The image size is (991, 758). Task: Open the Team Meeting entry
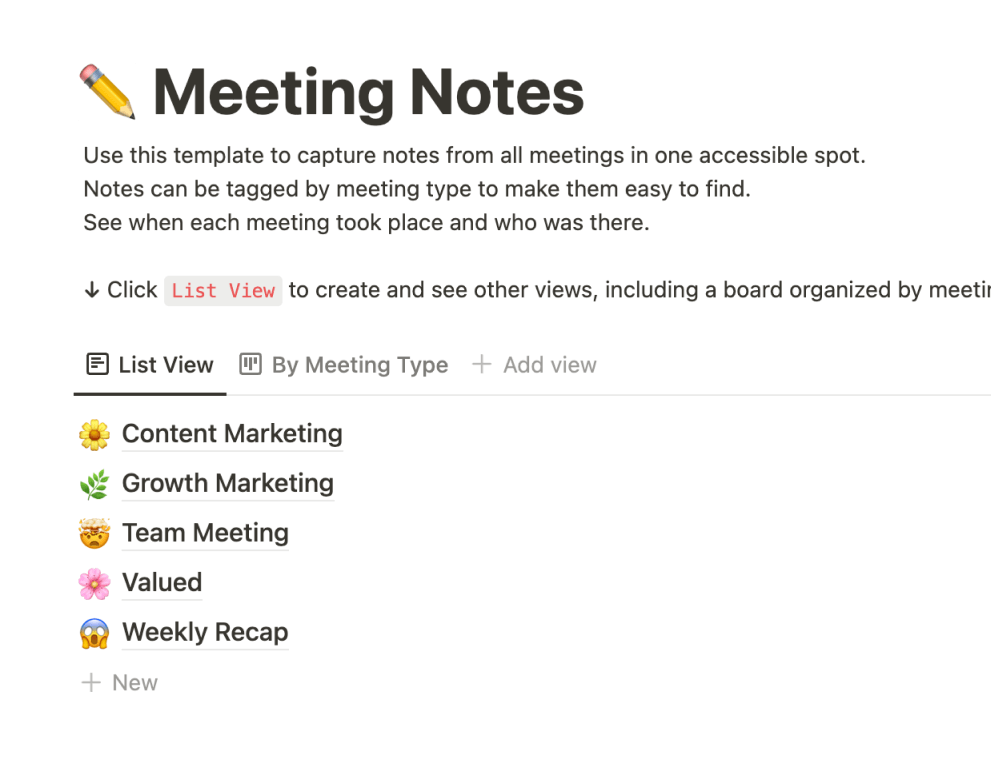[x=205, y=533]
